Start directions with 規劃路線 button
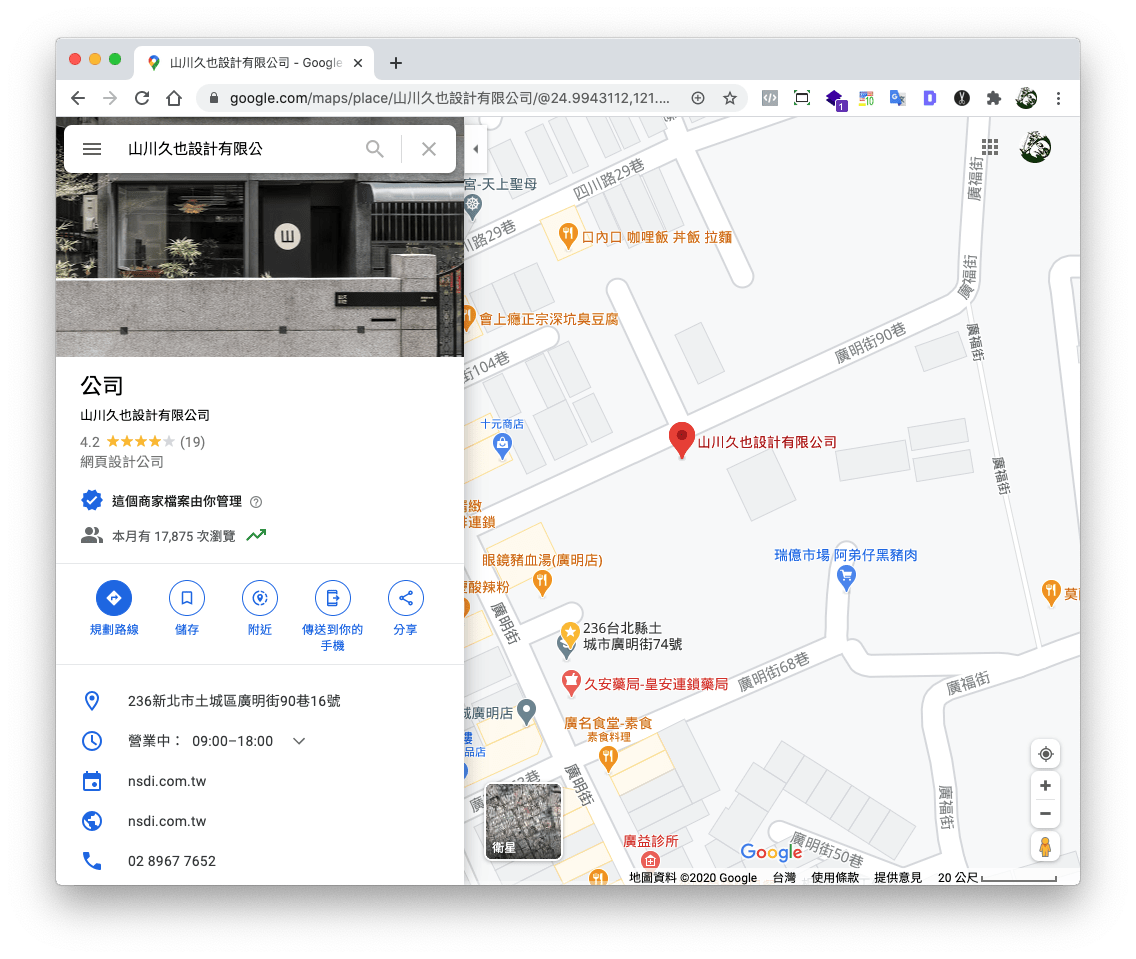The image size is (1136, 959). (x=114, y=608)
